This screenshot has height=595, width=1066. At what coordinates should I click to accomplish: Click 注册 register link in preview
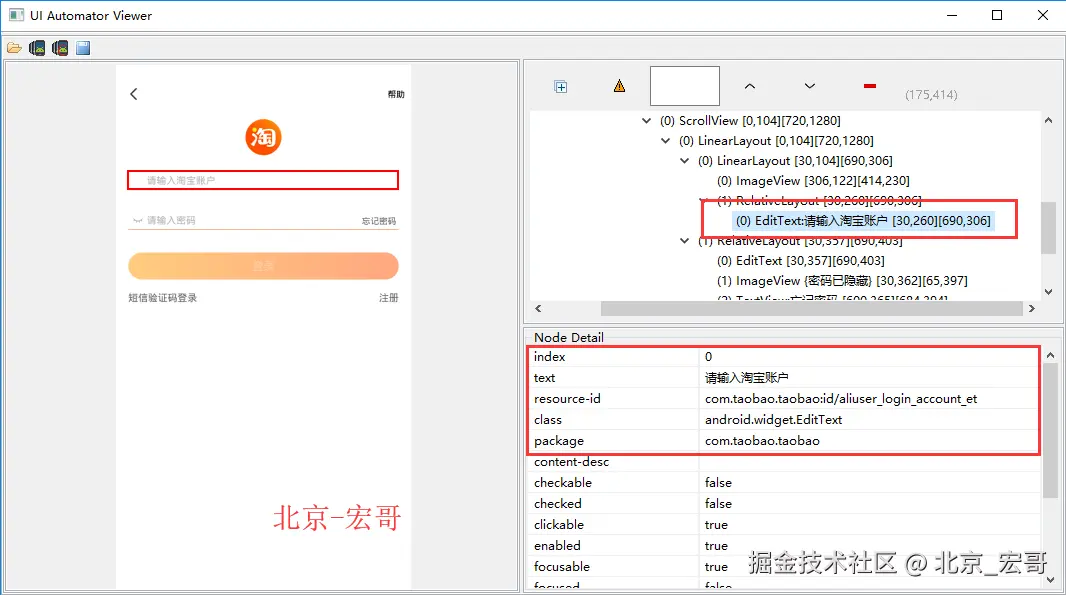(x=388, y=298)
